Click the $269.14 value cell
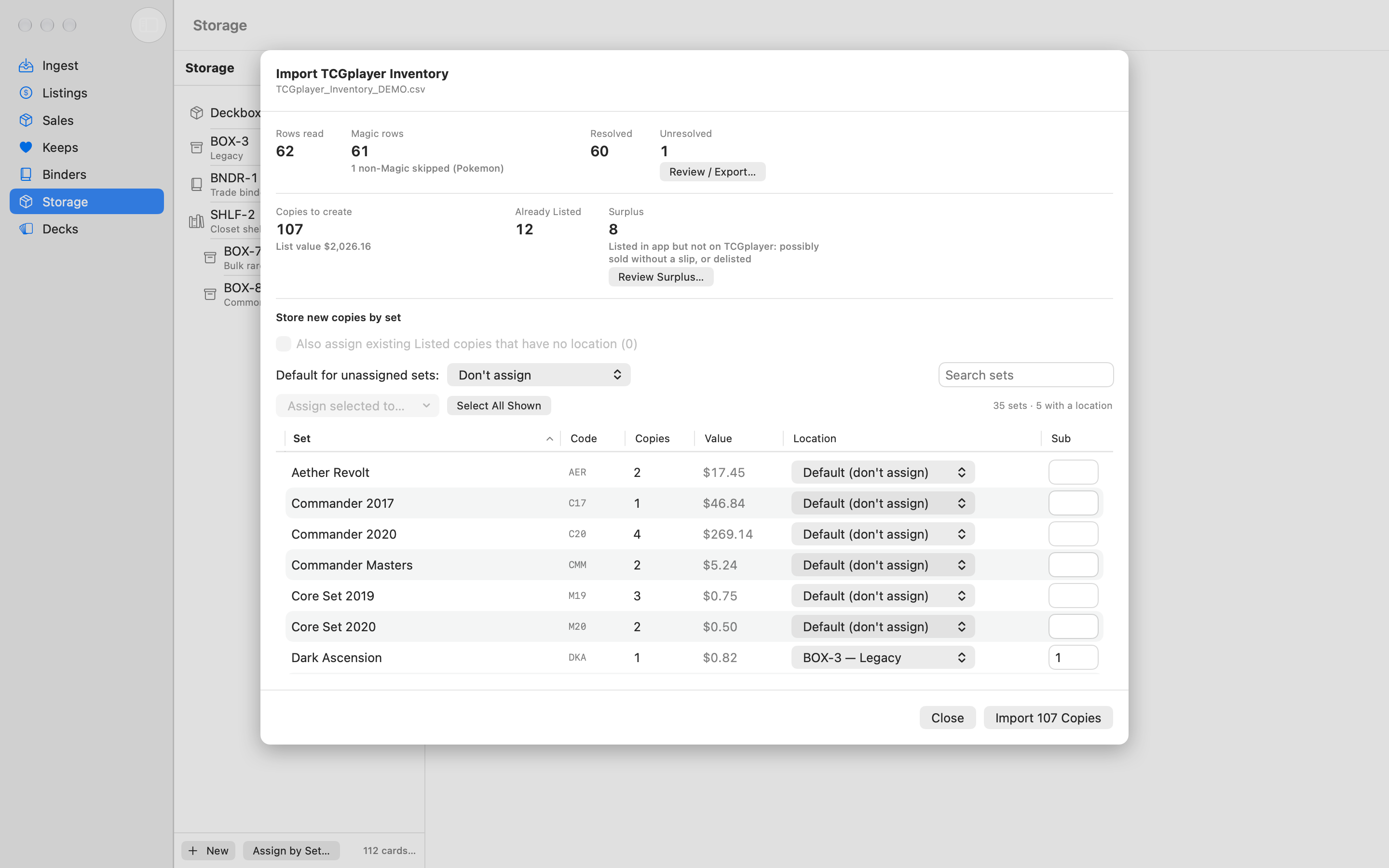Image resolution: width=1389 pixels, height=868 pixels. click(727, 534)
